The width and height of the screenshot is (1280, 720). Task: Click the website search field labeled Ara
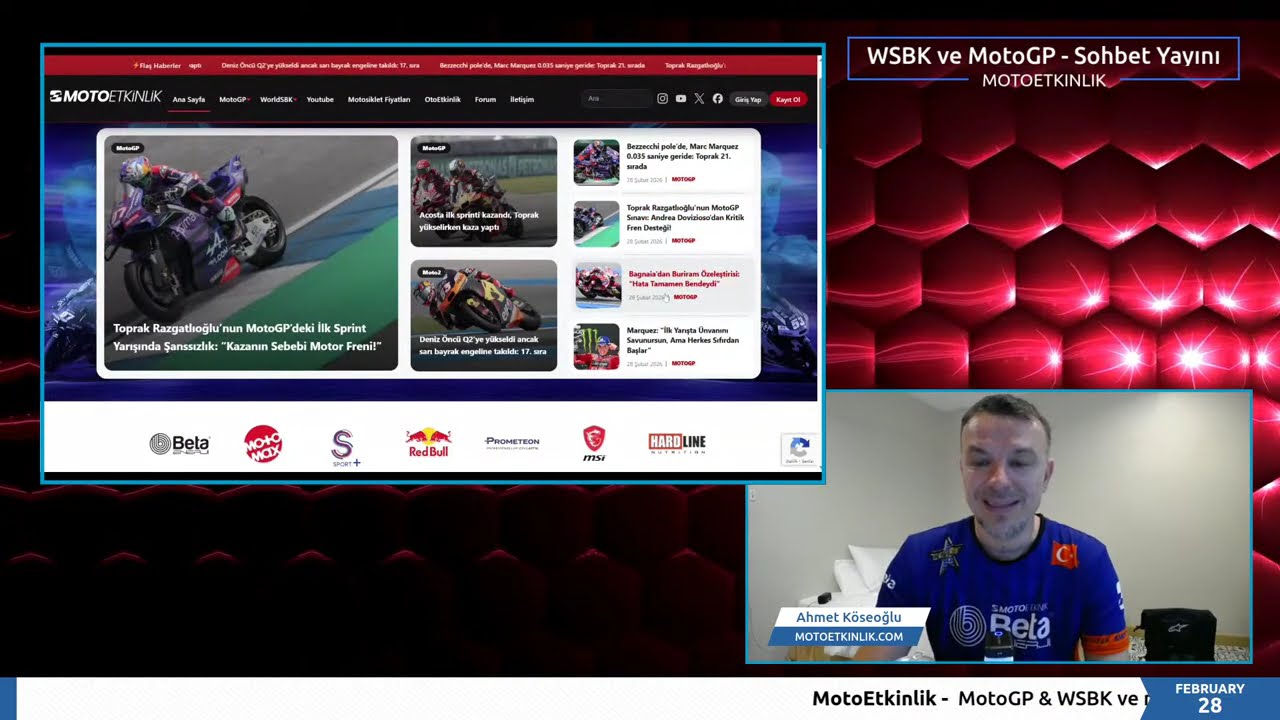coord(616,99)
